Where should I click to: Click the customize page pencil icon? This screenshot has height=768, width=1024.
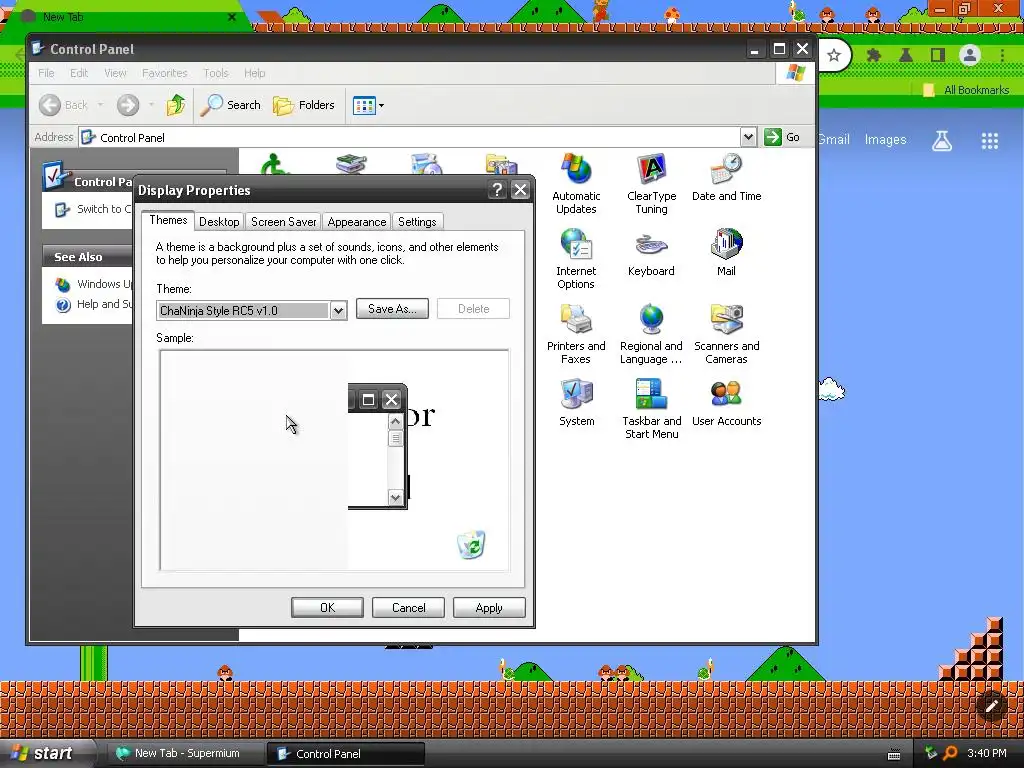tap(991, 705)
